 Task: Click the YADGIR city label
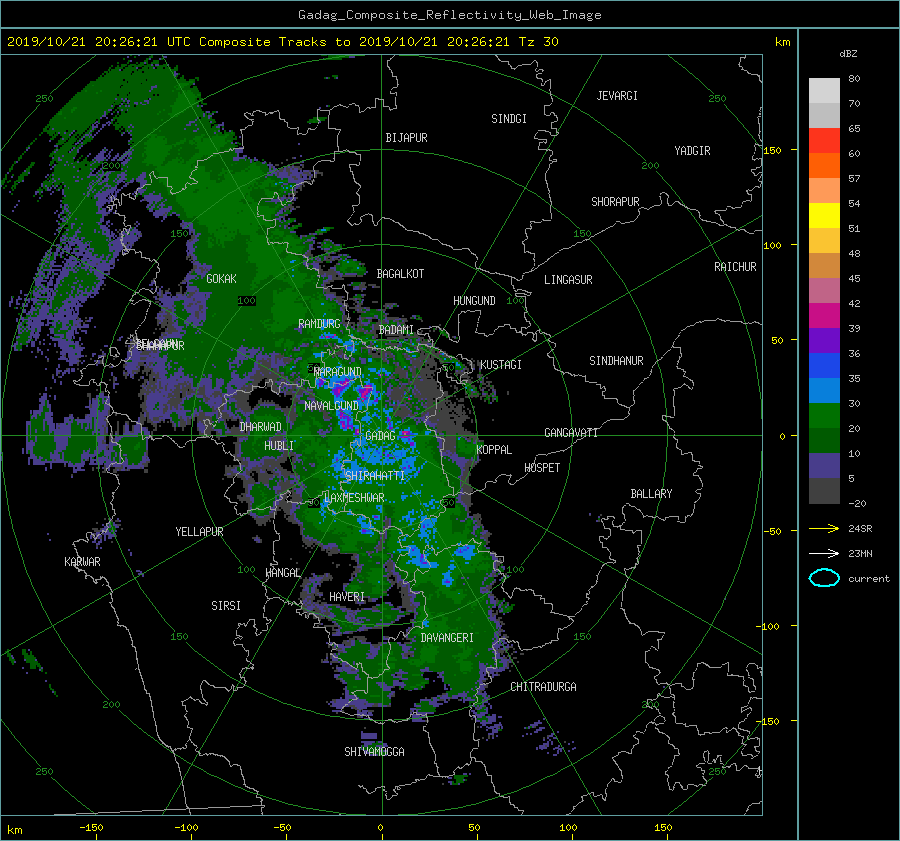tap(692, 150)
